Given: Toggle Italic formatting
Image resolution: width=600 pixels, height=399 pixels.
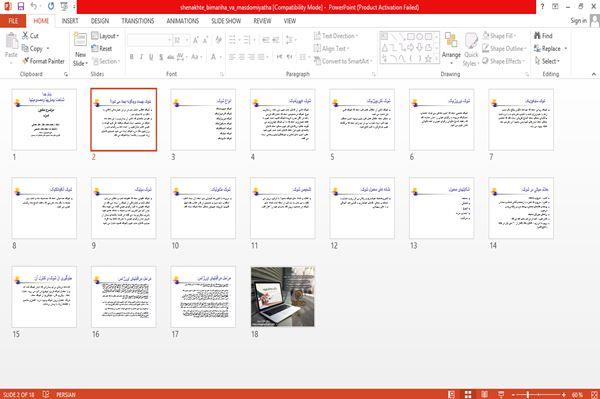Looking at the screenshot, I should 141,57.
